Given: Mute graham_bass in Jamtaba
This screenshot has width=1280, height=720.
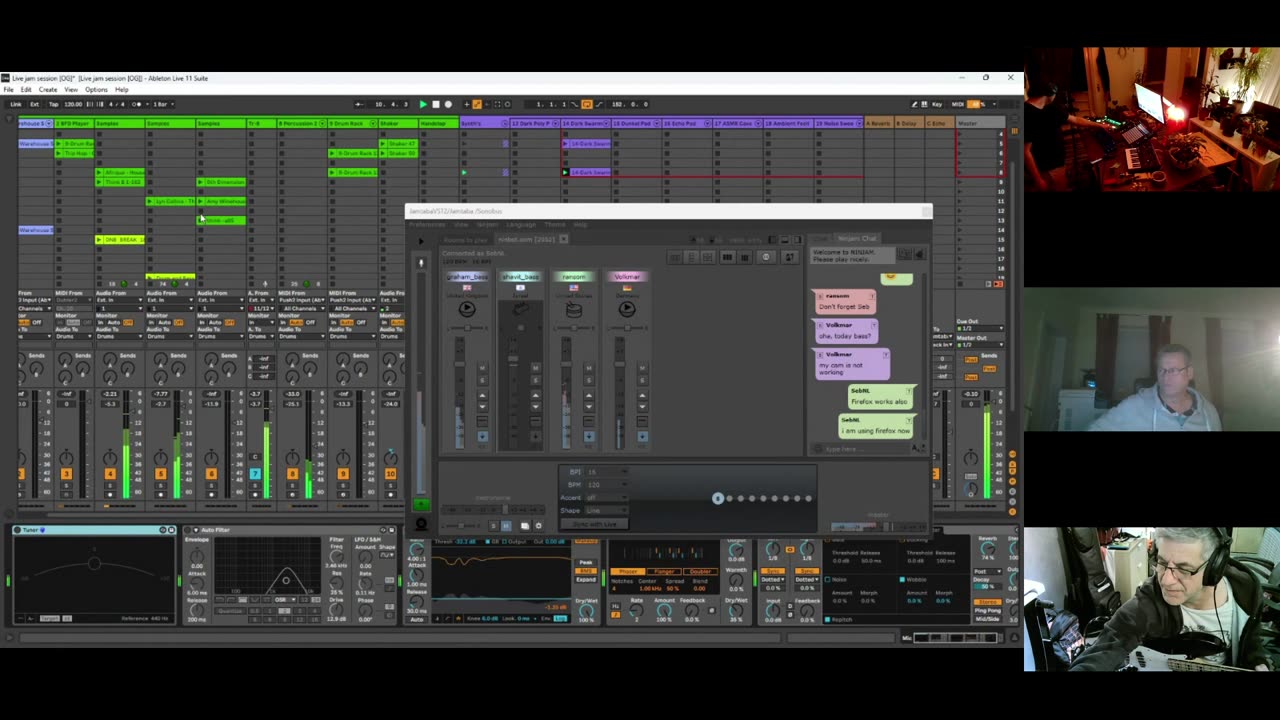Looking at the screenshot, I should (482, 369).
